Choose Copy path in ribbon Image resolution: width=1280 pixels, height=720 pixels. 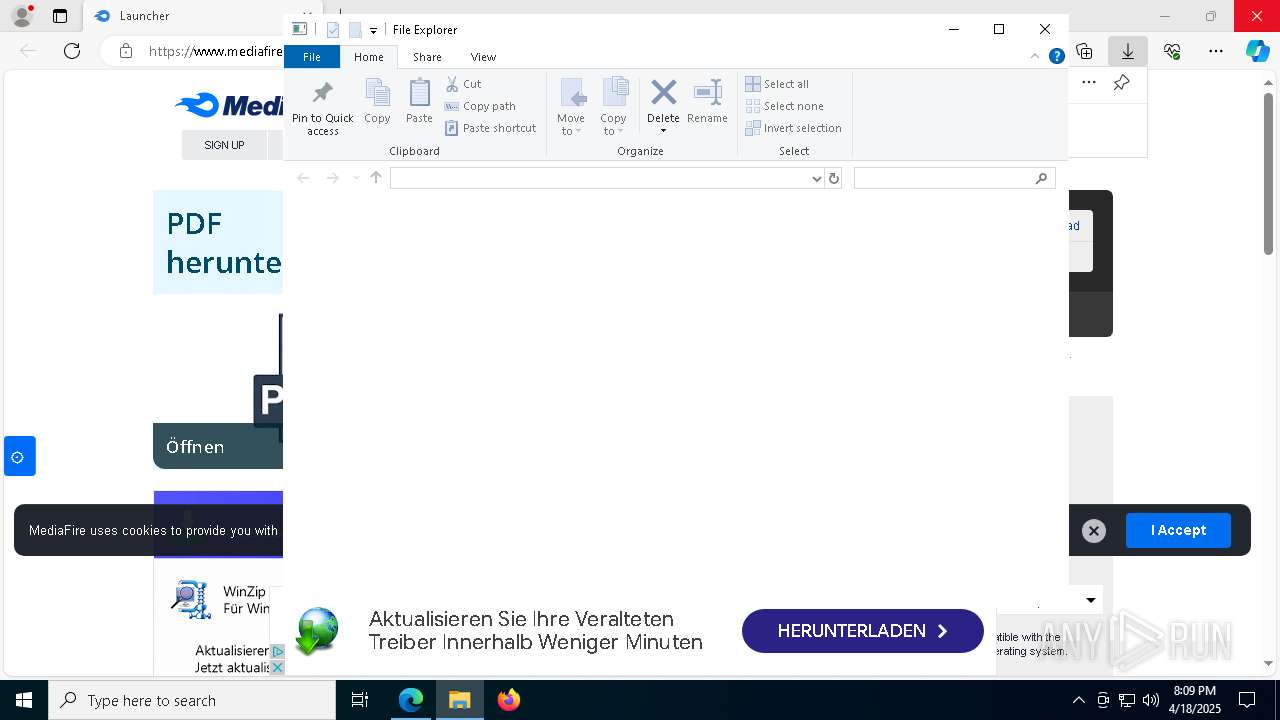(480, 106)
